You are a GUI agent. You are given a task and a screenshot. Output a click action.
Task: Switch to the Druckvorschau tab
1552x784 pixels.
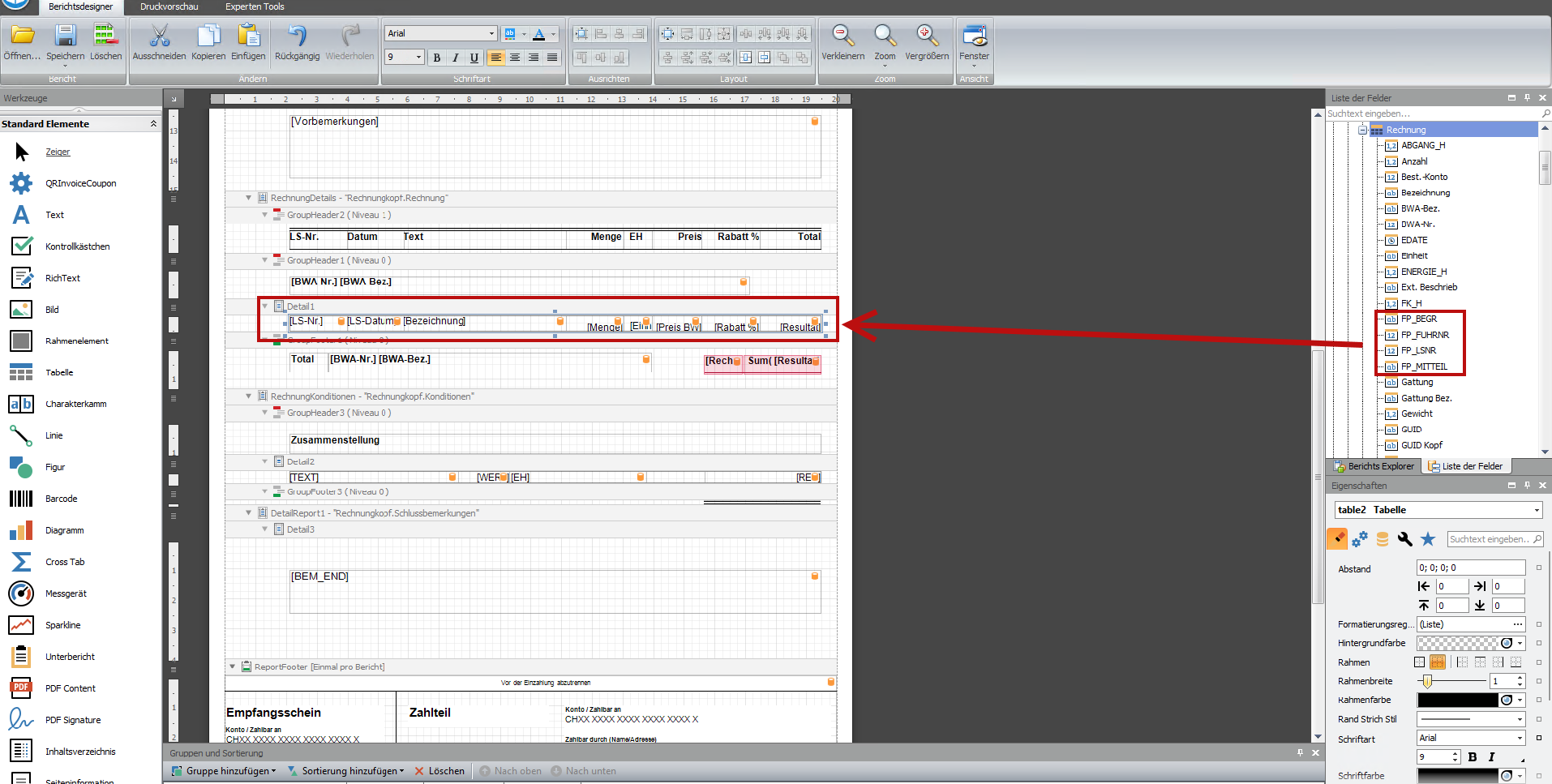[169, 6]
